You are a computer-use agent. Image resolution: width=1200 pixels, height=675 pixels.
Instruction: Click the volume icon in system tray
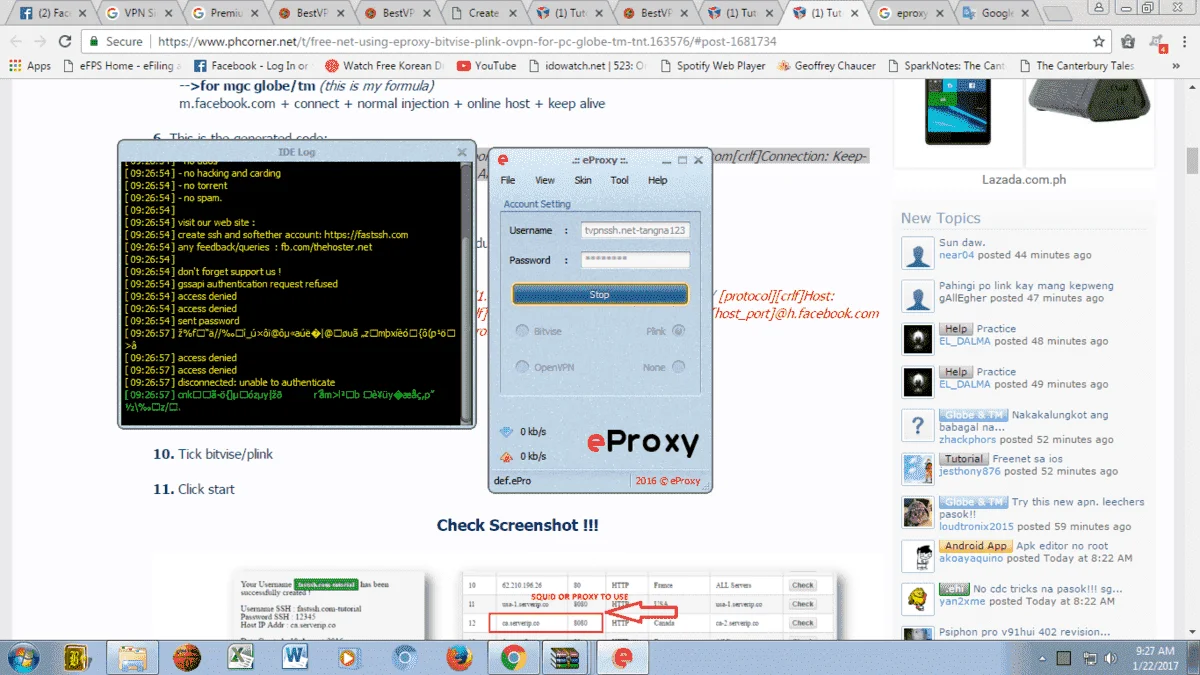(x=1112, y=658)
